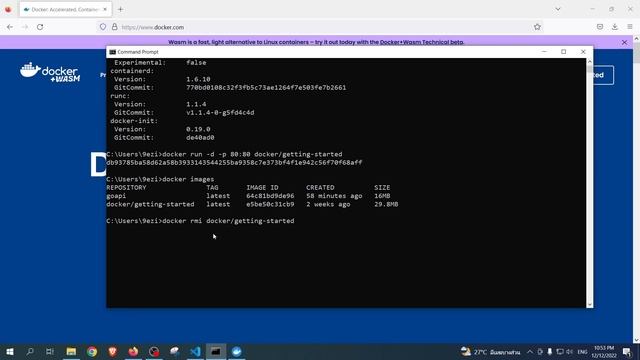This screenshot has width=640, height=360.
Task: Open Docker Desktop whale taskbar icon
Action: pos(237,351)
